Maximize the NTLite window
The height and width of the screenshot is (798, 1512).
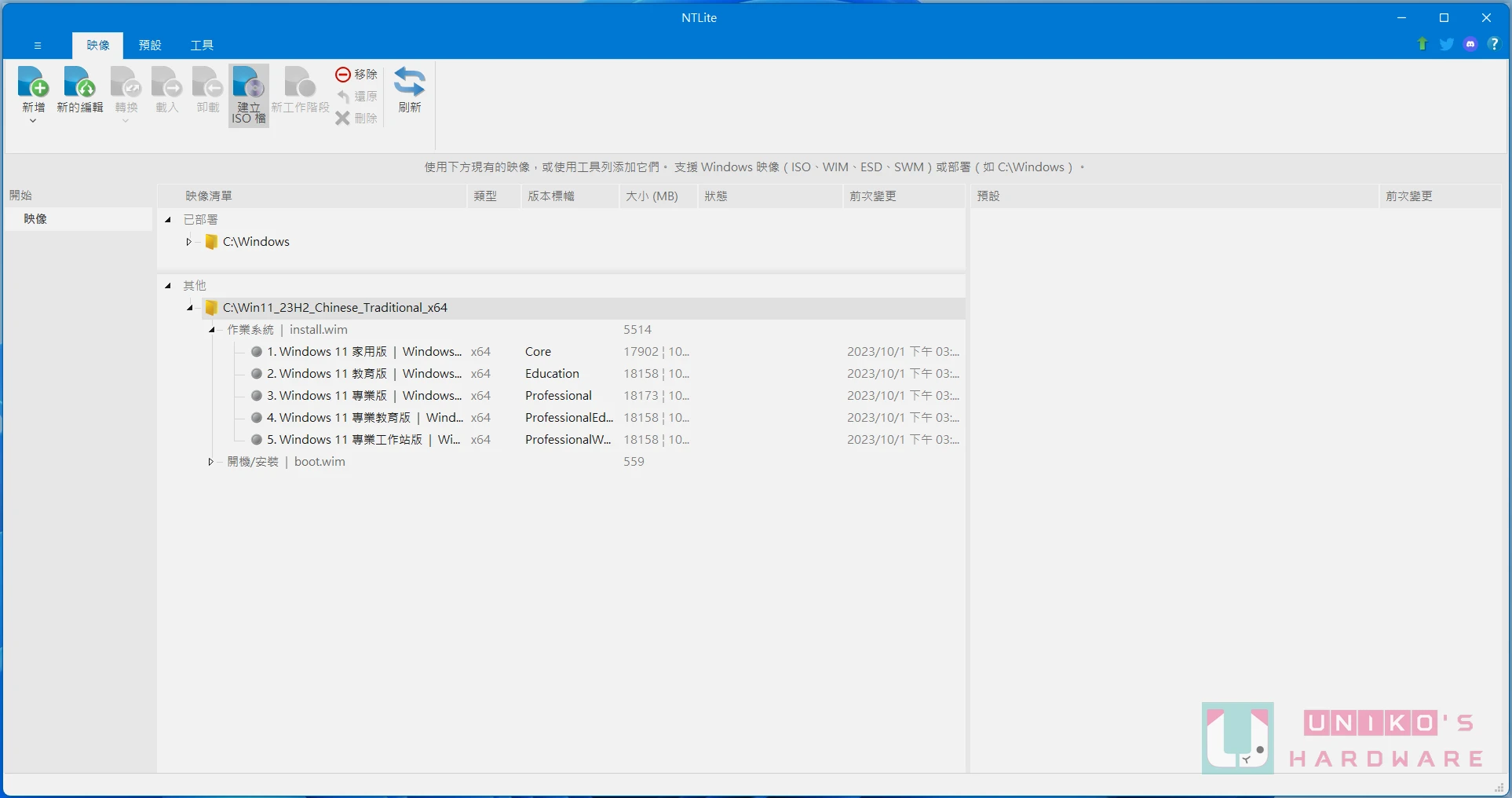coord(1444,17)
